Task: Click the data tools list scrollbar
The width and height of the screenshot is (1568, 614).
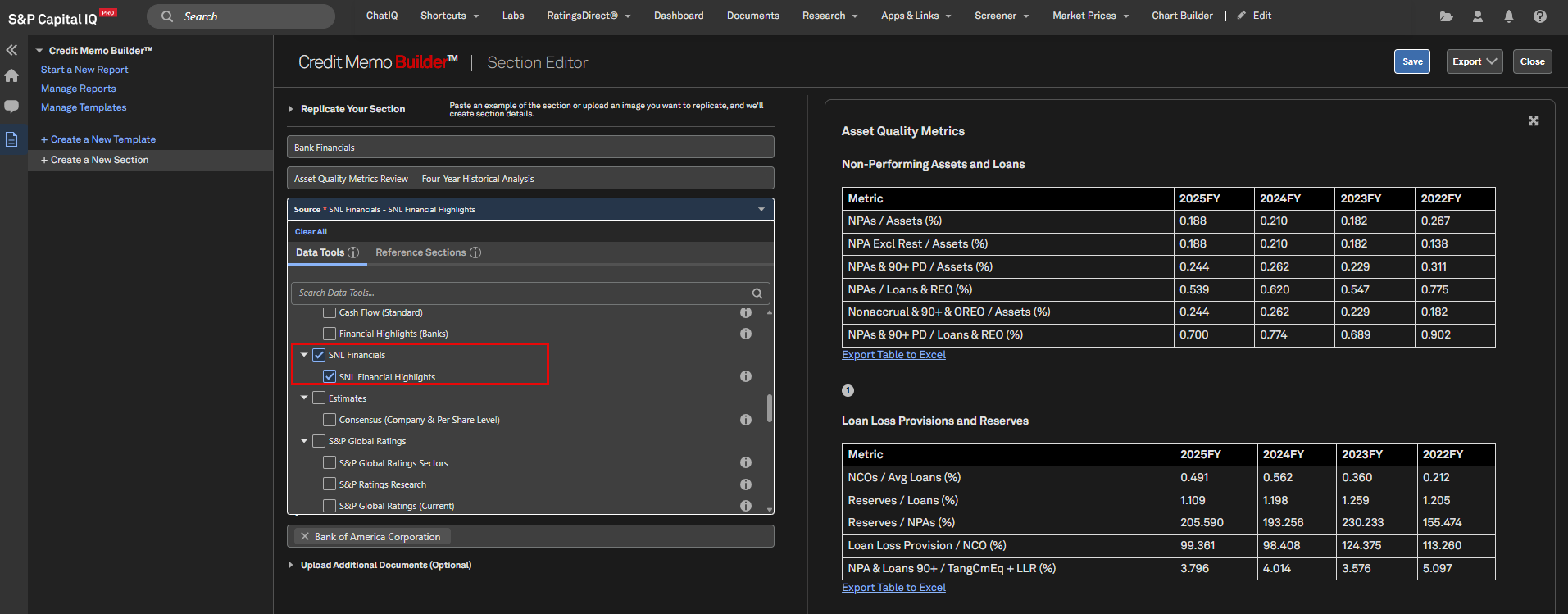Action: [769, 408]
